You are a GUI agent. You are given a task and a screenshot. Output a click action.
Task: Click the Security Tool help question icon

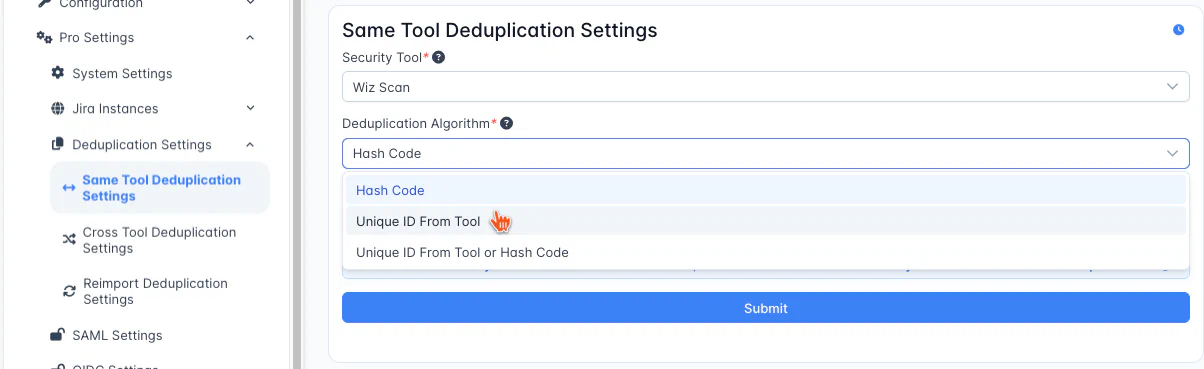tap(438, 58)
